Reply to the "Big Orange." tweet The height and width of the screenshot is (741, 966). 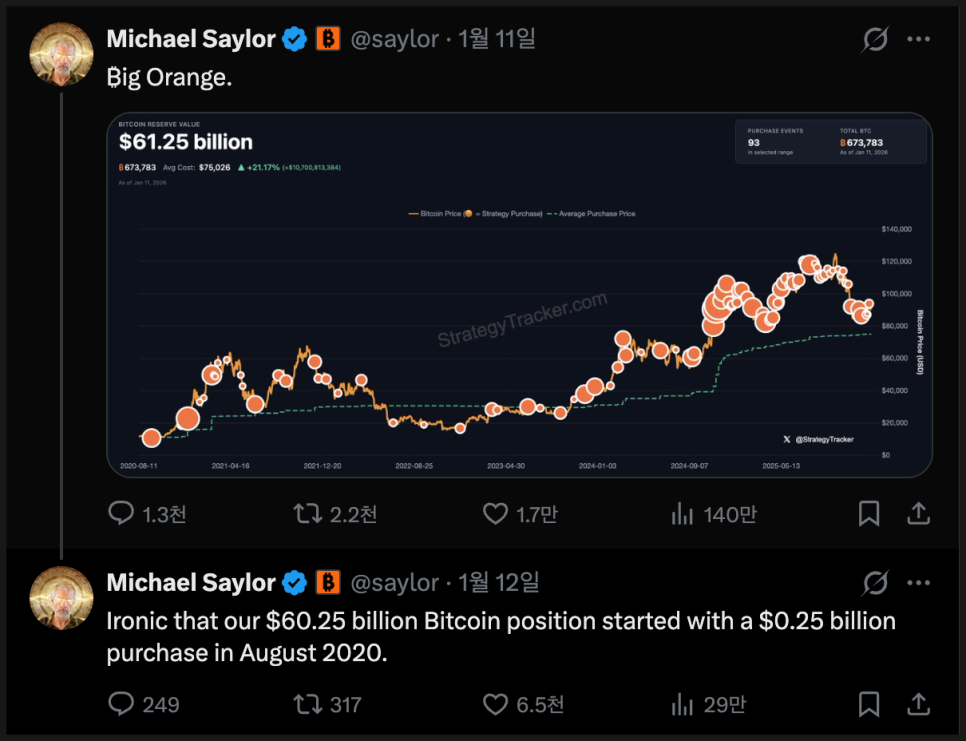coord(121,514)
